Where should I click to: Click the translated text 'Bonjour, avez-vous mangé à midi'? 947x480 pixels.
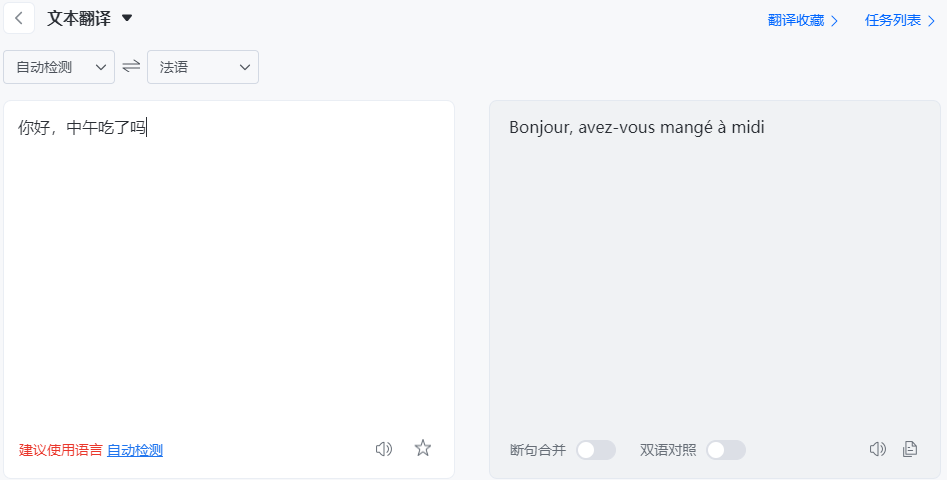[x=636, y=128]
